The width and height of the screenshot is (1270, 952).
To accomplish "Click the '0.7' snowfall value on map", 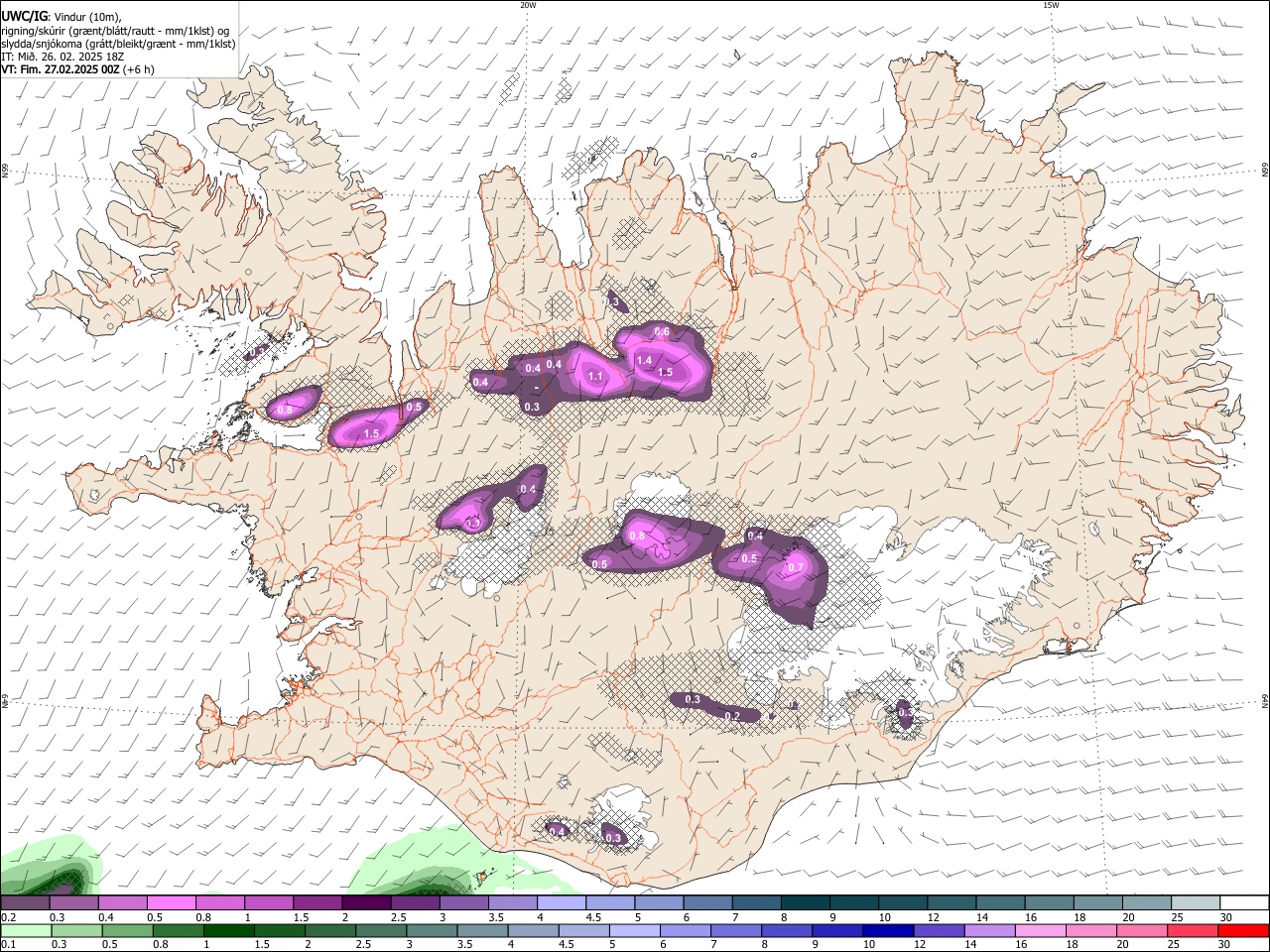I will click(795, 567).
